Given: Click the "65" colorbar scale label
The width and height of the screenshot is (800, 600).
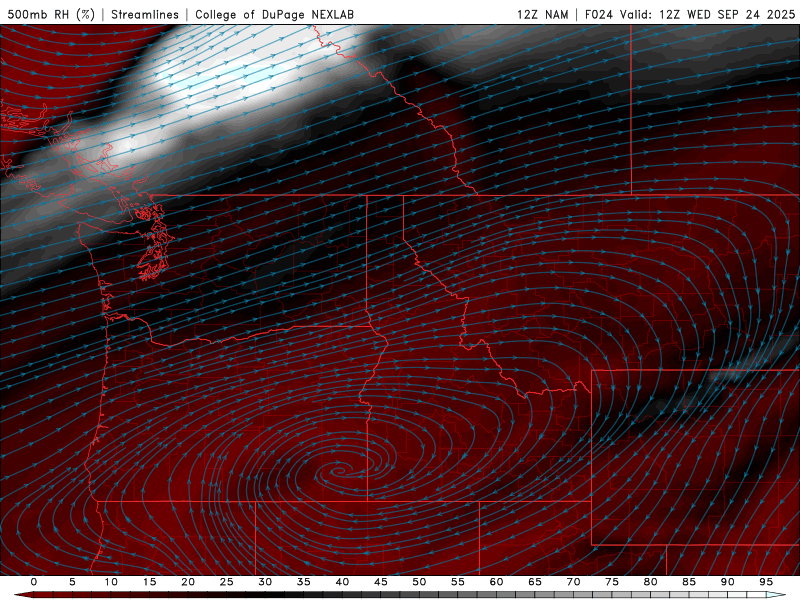Looking at the screenshot, I should (535, 582).
